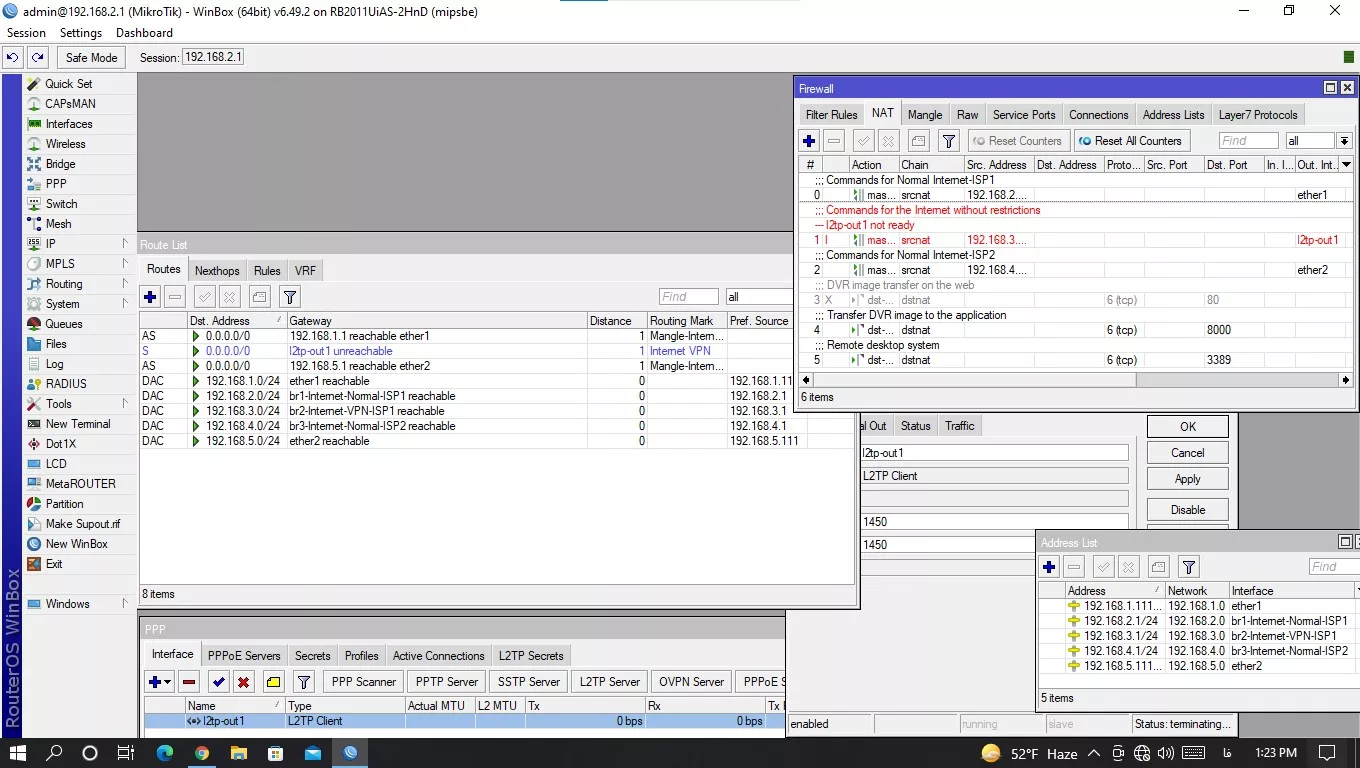Open Windows Start menu
The height and width of the screenshot is (768, 1360).
click(x=18, y=753)
